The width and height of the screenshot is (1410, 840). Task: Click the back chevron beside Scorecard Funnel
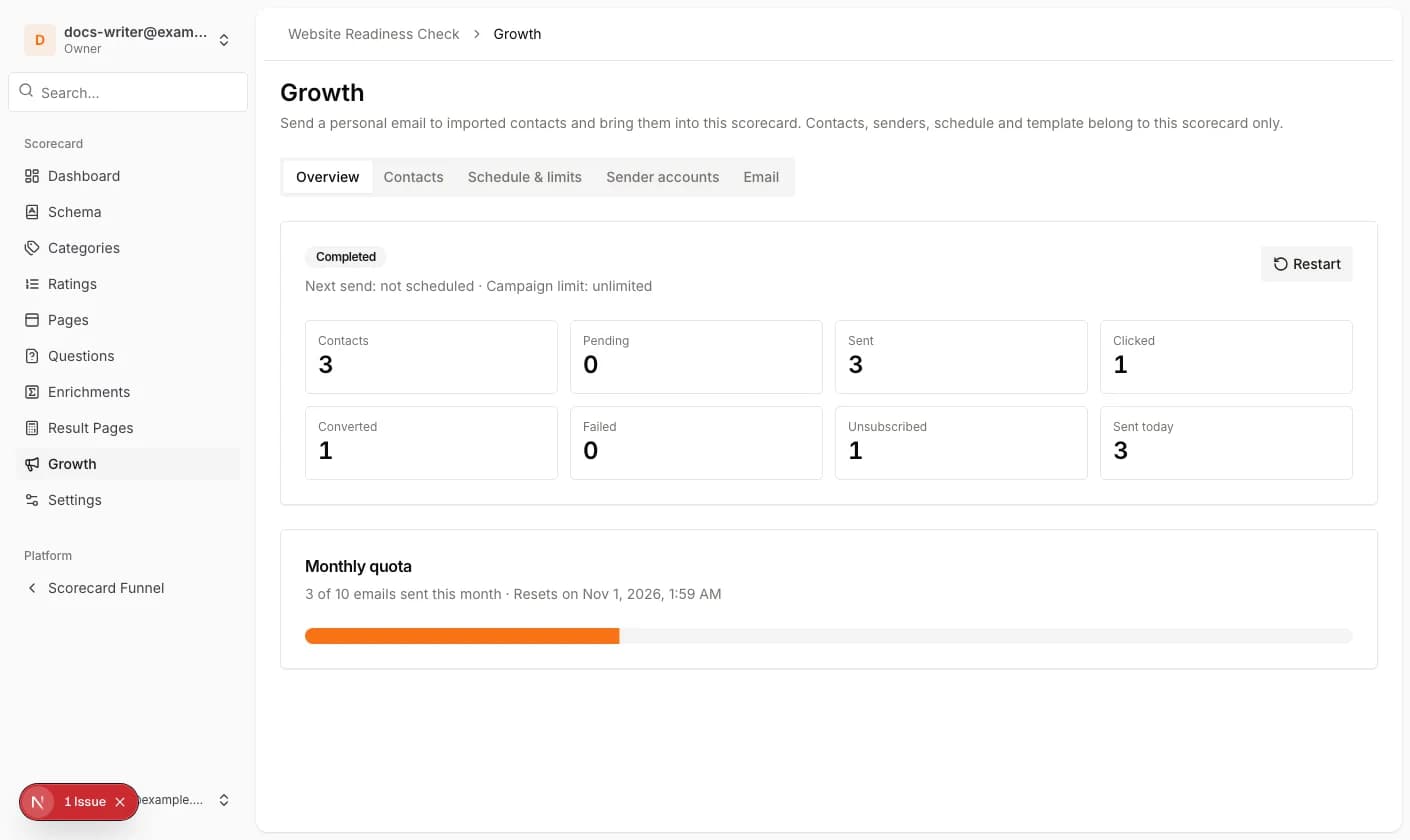pyautogui.click(x=32, y=588)
